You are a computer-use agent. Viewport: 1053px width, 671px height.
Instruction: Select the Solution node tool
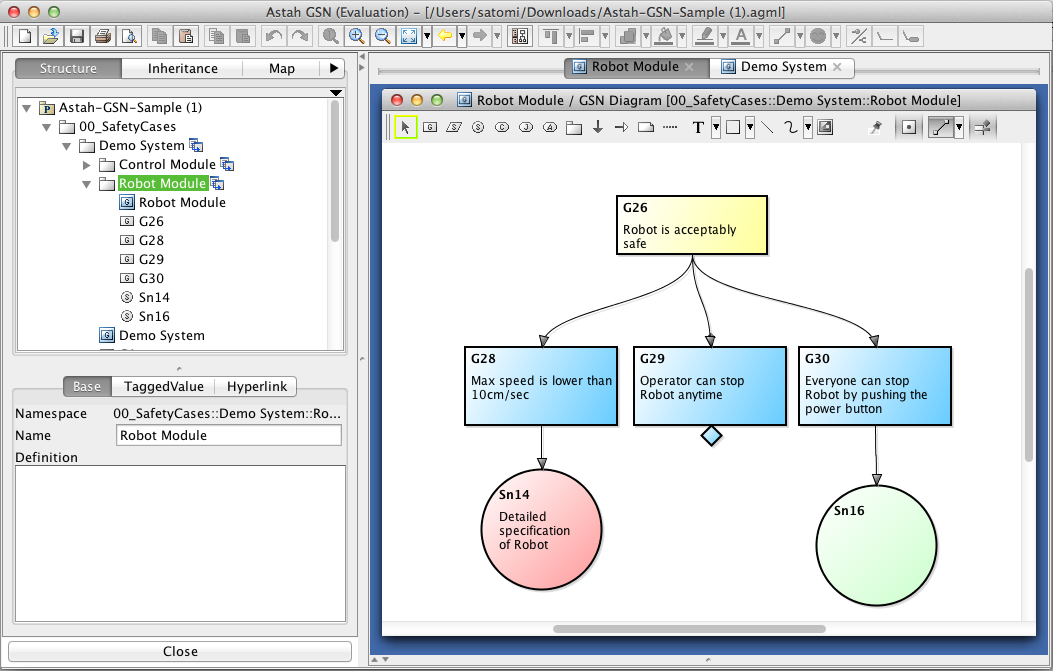pyautogui.click(x=478, y=128)
